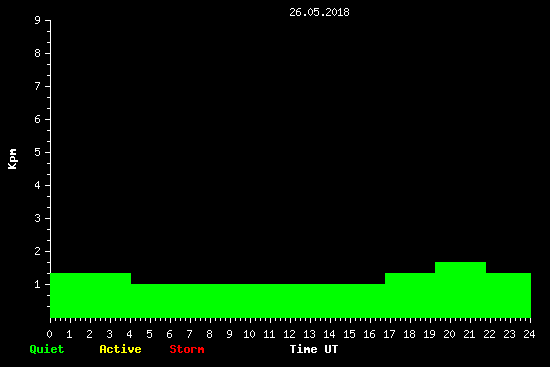Image resolution: width=550 pixels, height=367 pixels.
Task: Click the 5 value on the Kp axis
Action: pos(38,152)
